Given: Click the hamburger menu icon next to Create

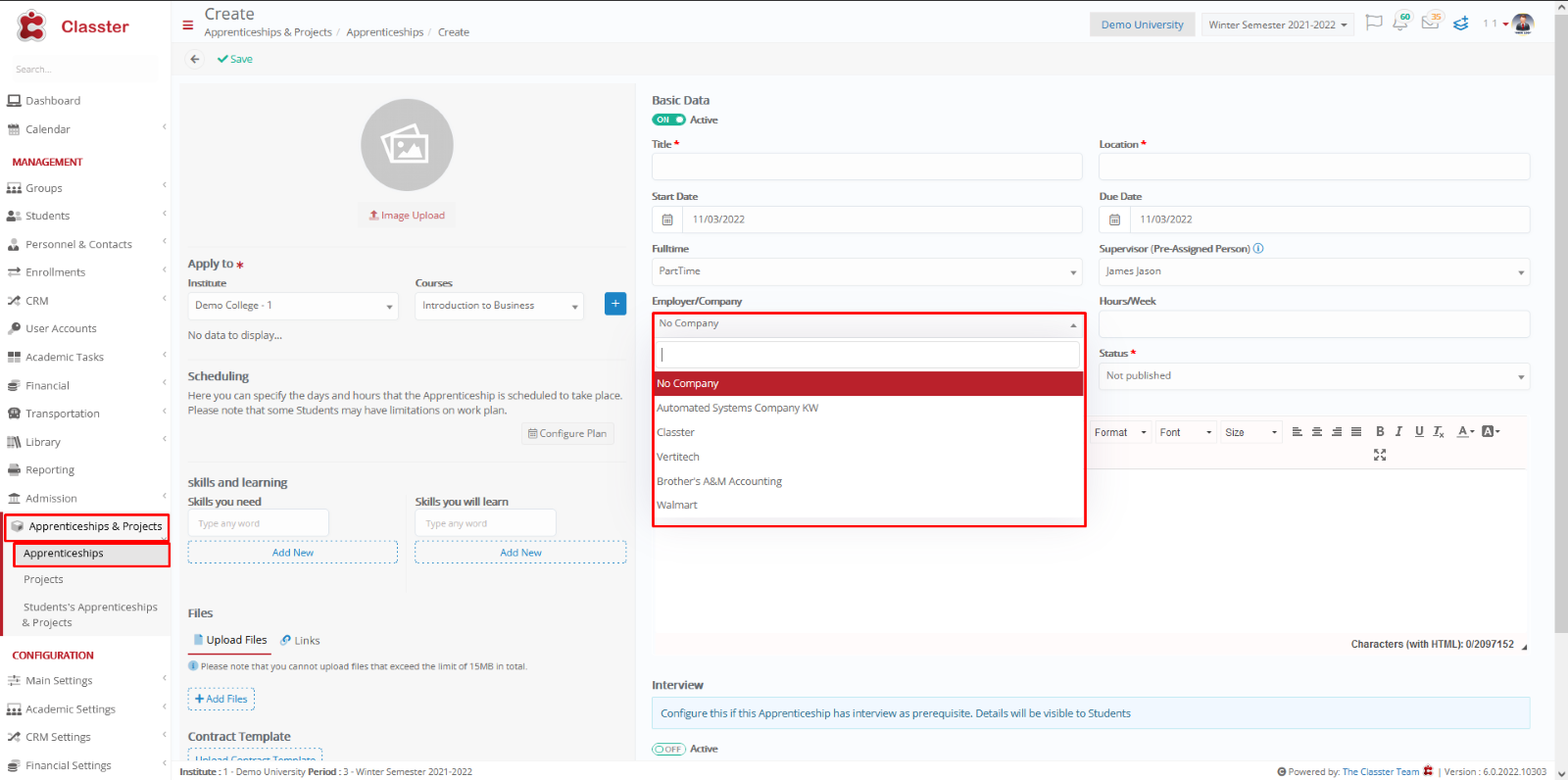Looking at the screenshot, I should [x=188, y=25].
